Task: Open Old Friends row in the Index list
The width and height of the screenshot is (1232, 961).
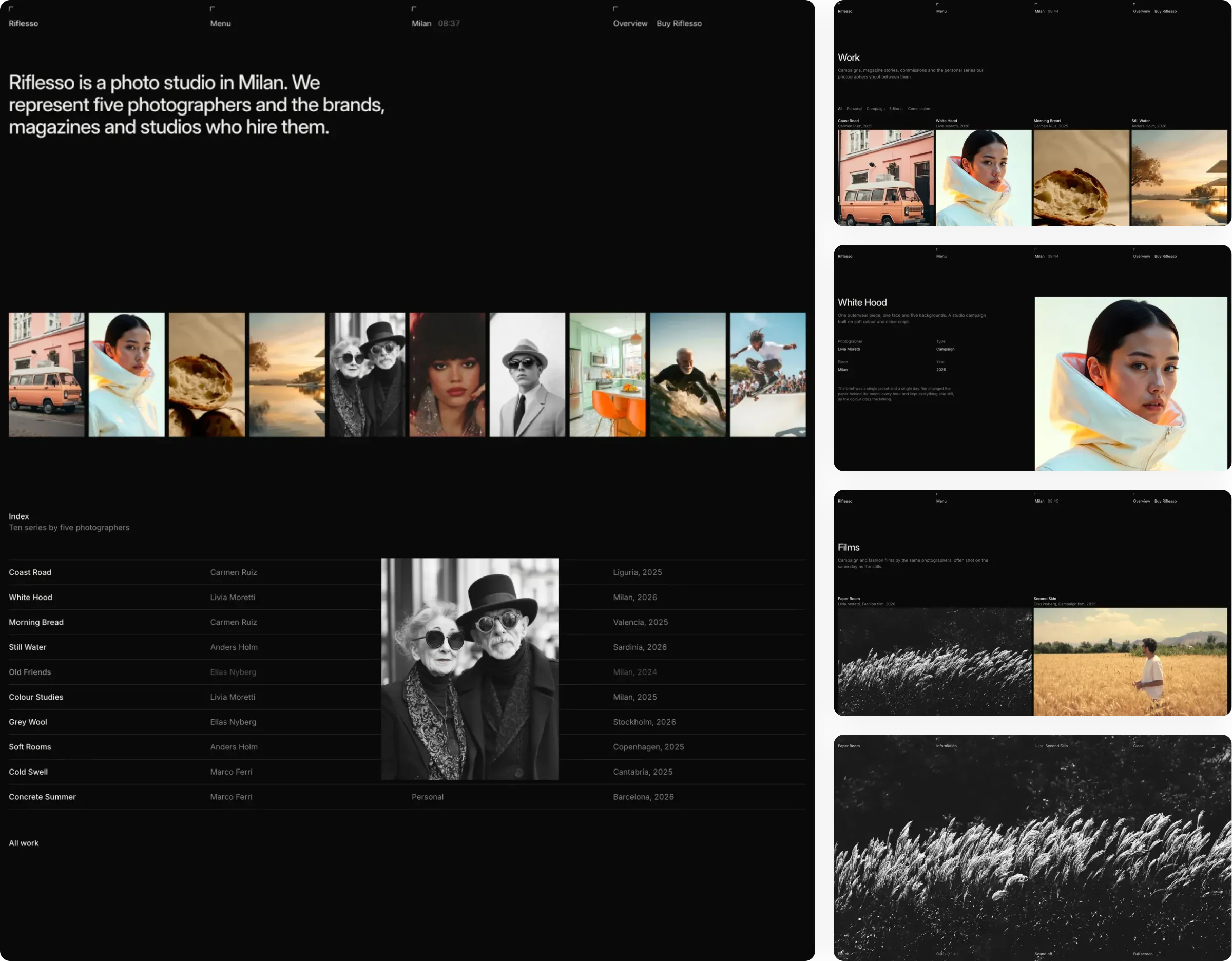Action: pyautogui.click(x=407, y=671)
